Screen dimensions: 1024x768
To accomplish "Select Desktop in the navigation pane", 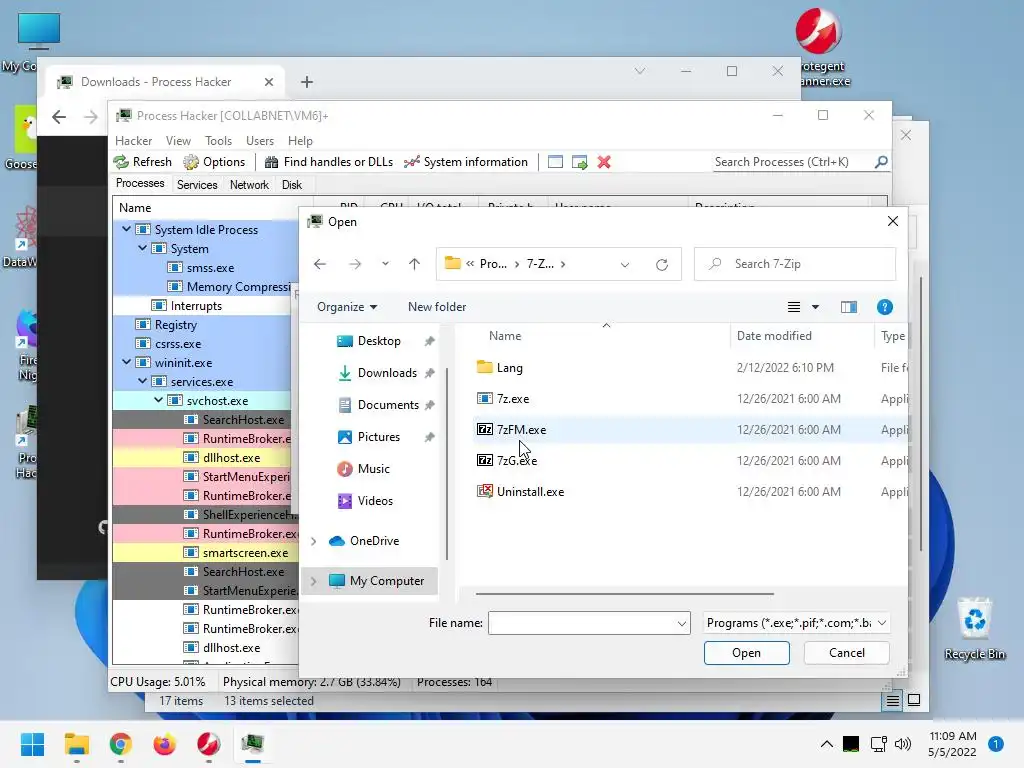I will click(x=379, y=341).
